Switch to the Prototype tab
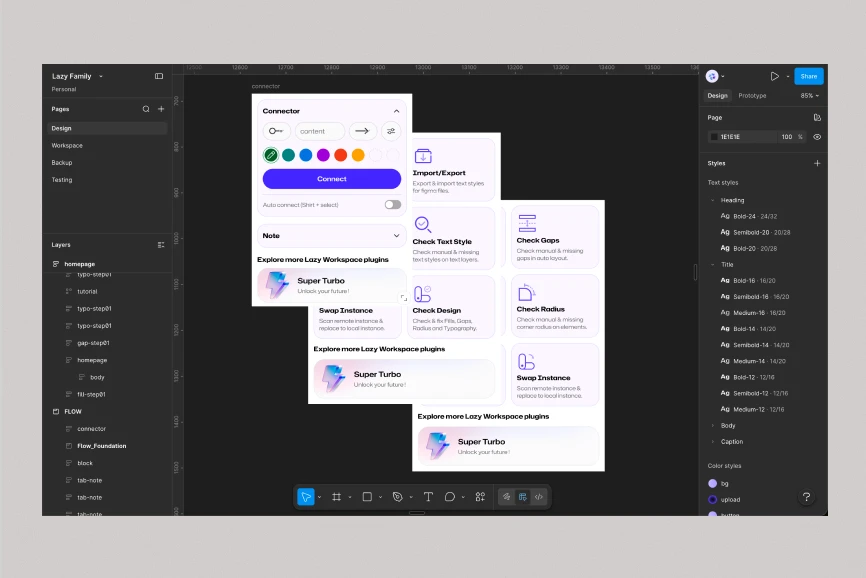The width and height of the screenshot is (866, 578). coord(752,96)
